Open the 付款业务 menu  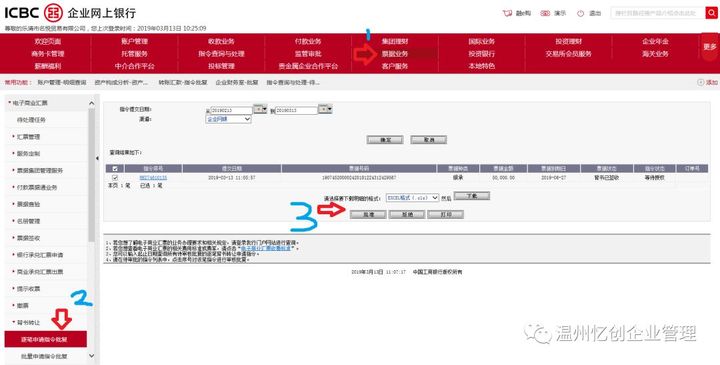click(x=308, y=41)
